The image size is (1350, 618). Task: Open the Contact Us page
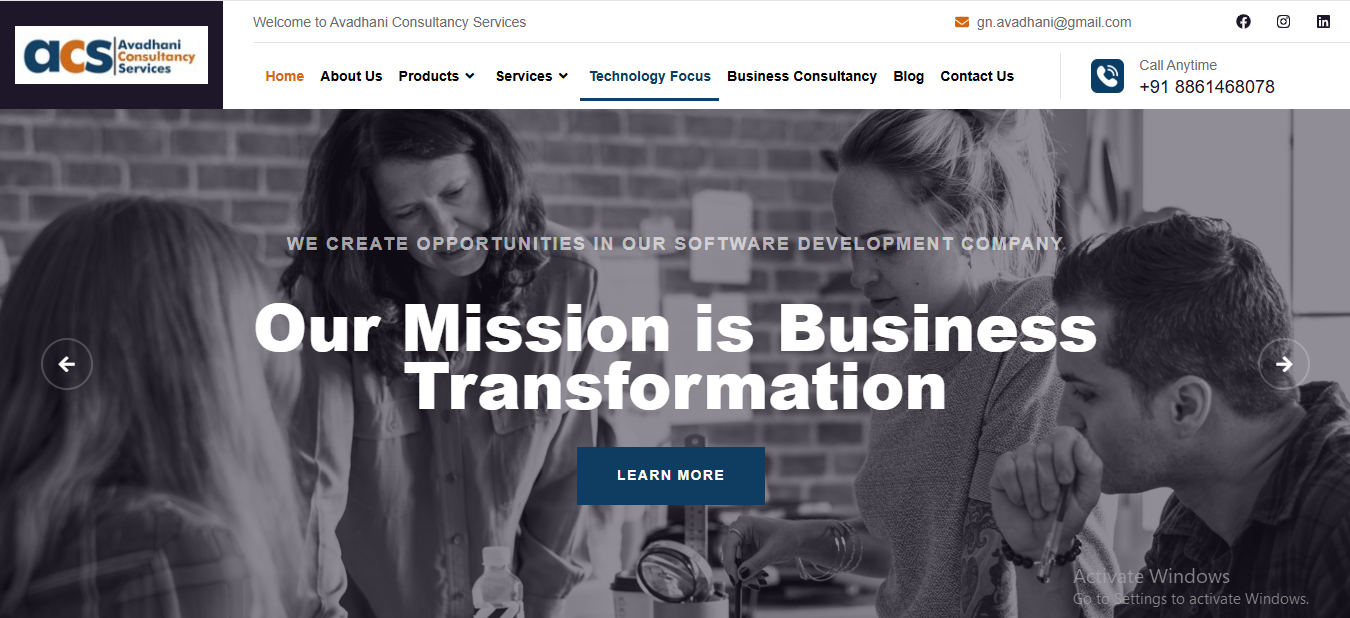pos(977,76)
